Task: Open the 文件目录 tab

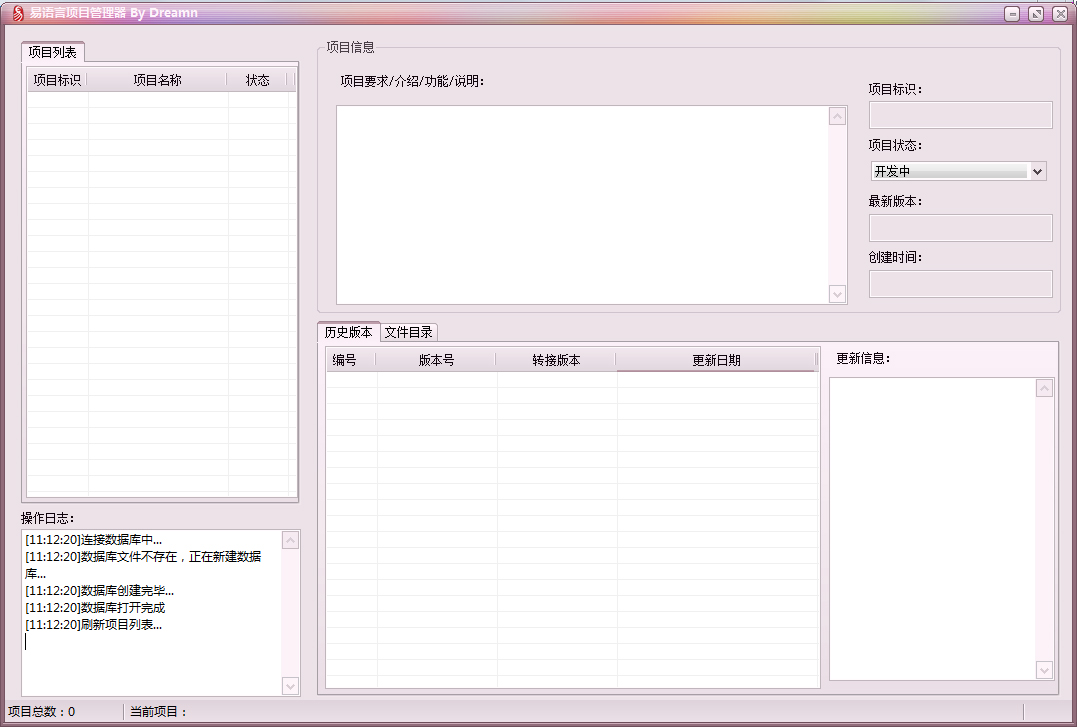Action: tap(409, 333)
